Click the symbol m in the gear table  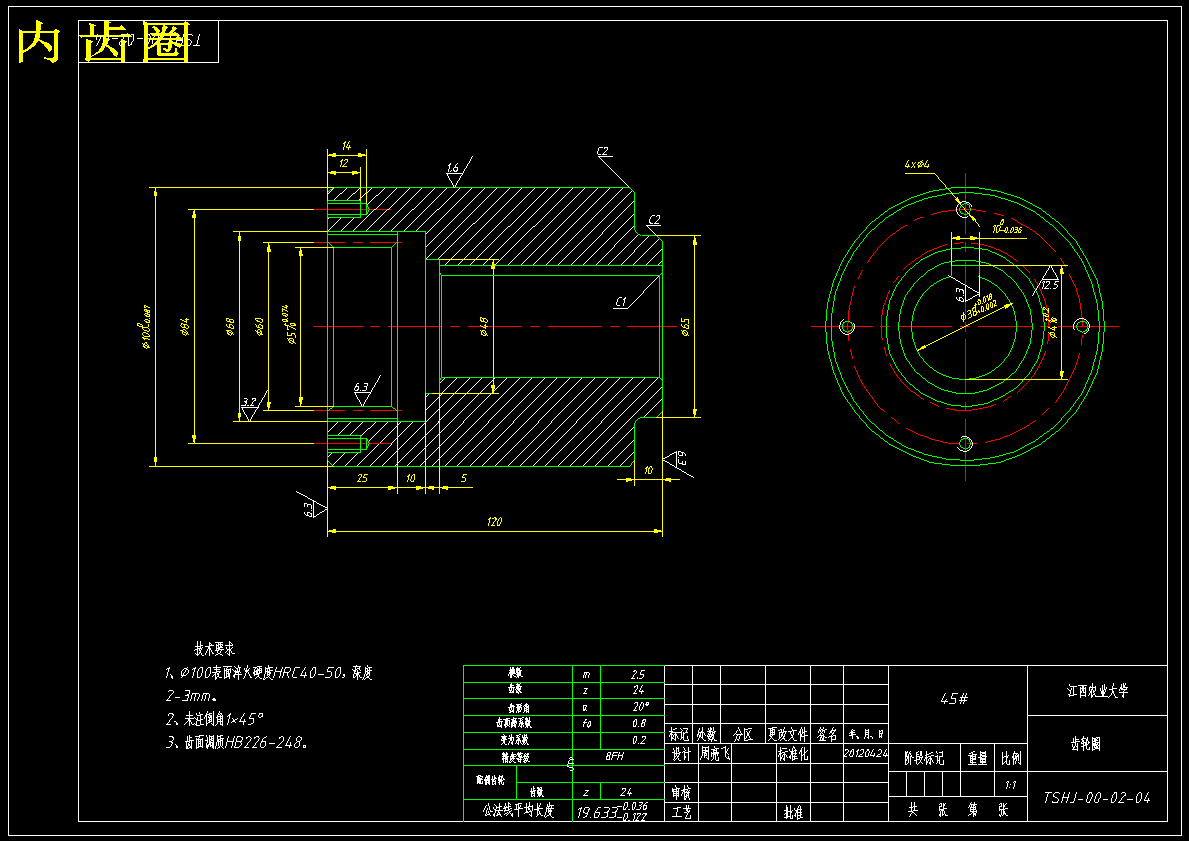(x=586, y=673)
